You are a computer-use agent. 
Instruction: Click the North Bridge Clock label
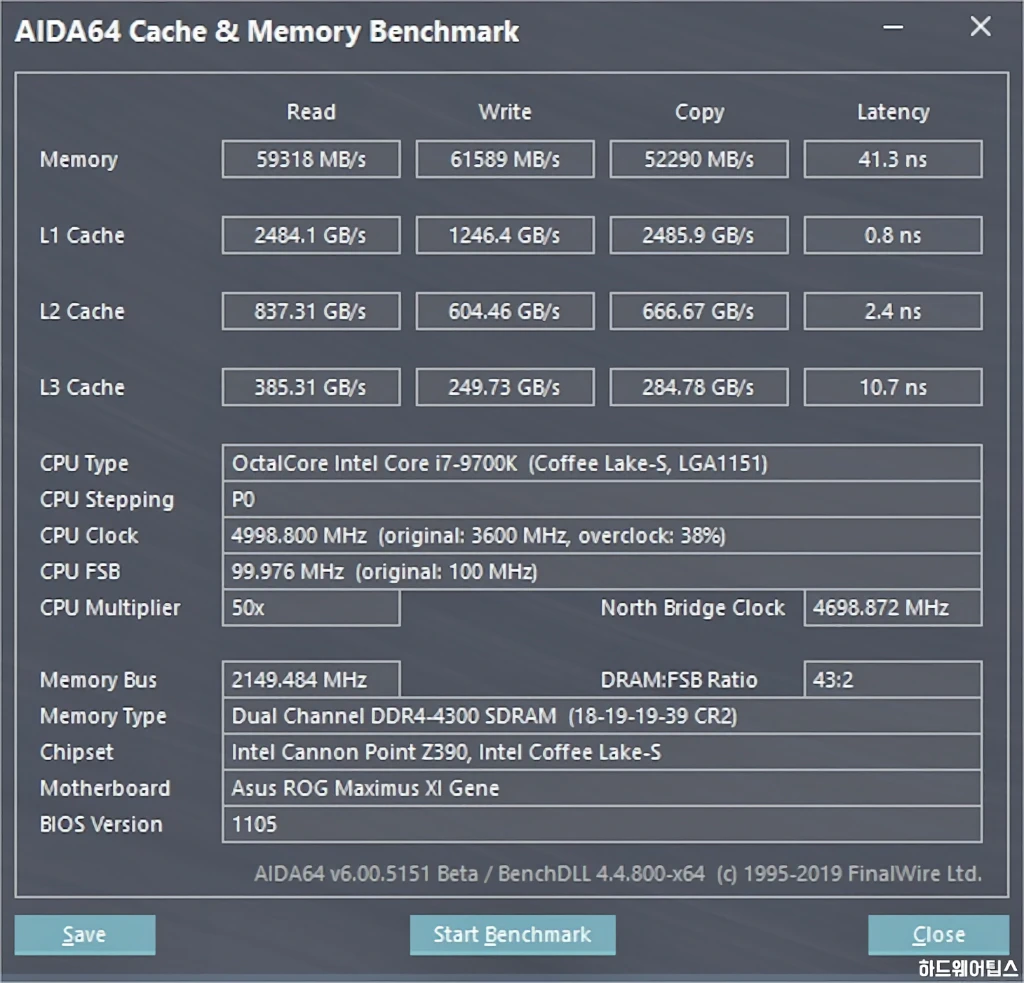pyautogui.click(x=693, y=608)
